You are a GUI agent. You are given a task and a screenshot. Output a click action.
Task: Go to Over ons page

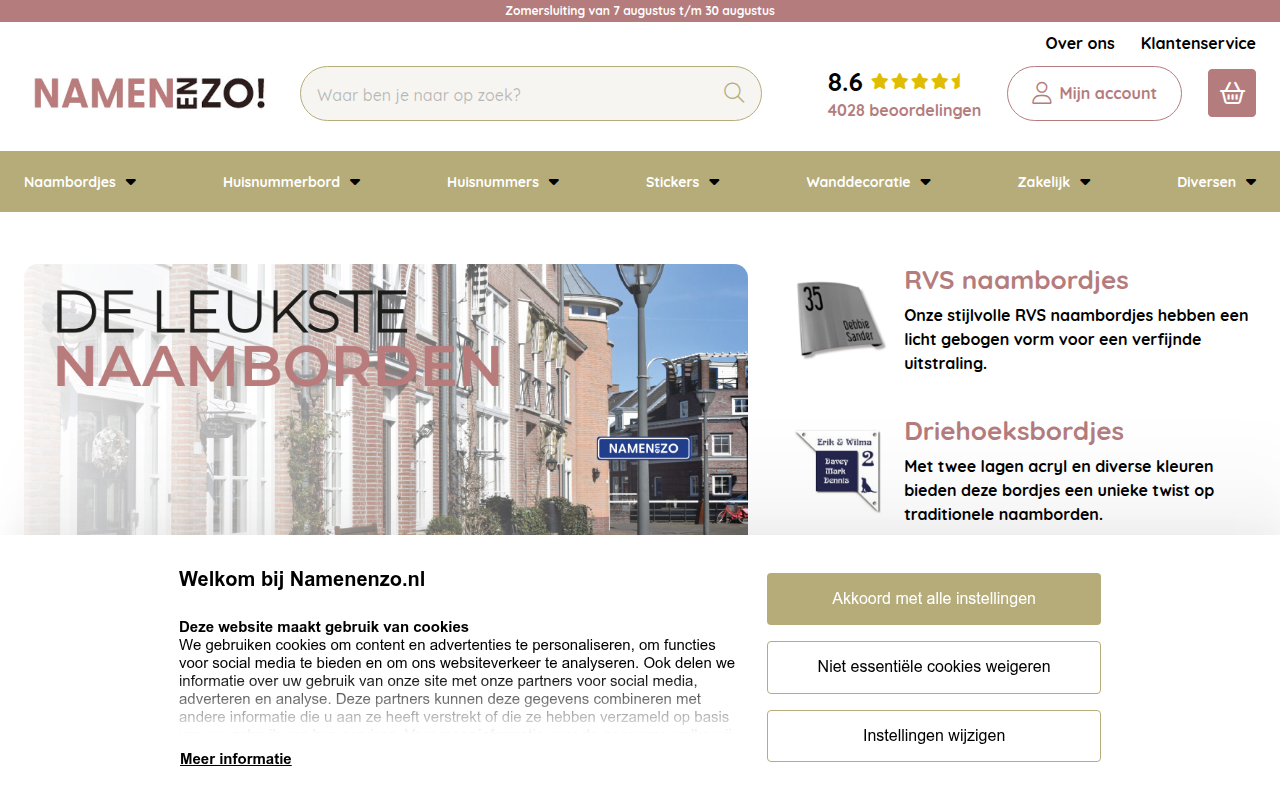click(x=1080, y=43)
